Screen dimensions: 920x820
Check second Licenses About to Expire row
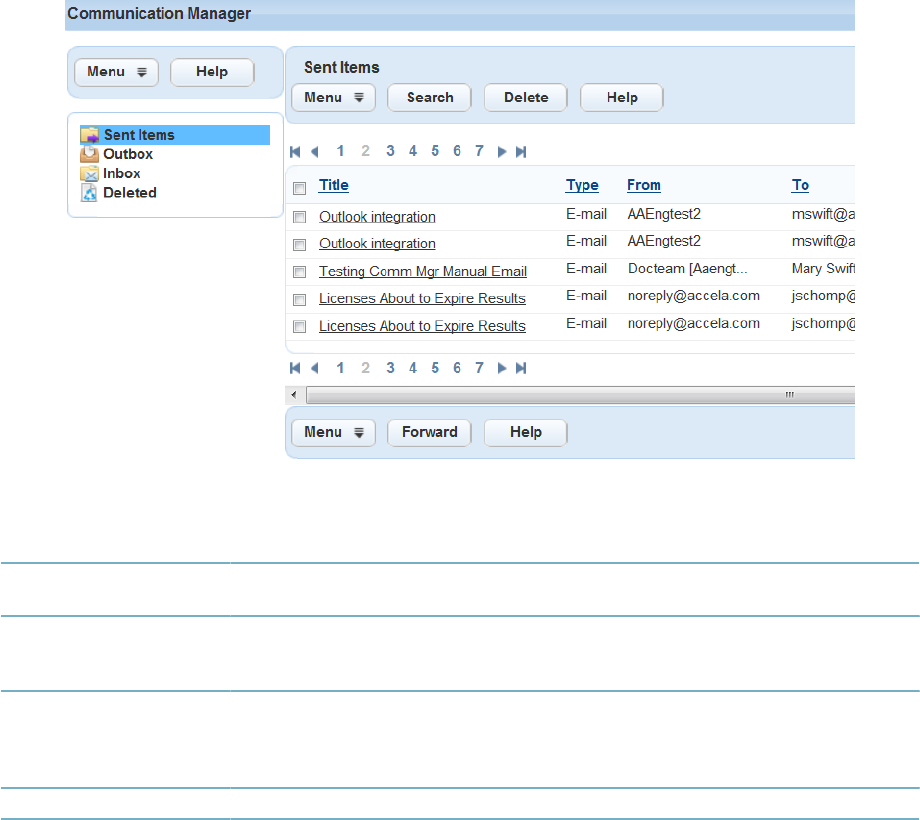(299, 326)
